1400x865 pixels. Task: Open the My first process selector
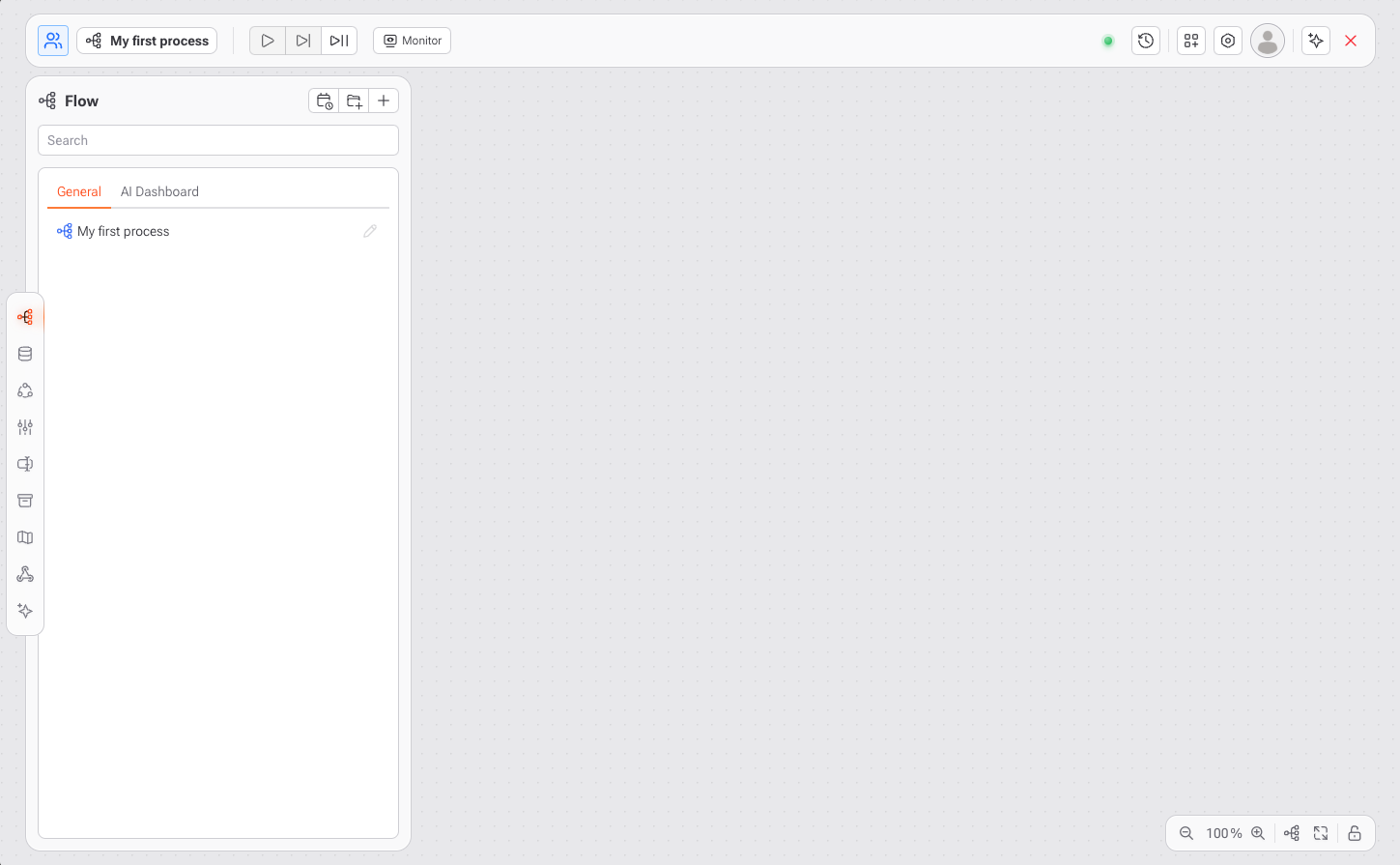click(147, 41)
